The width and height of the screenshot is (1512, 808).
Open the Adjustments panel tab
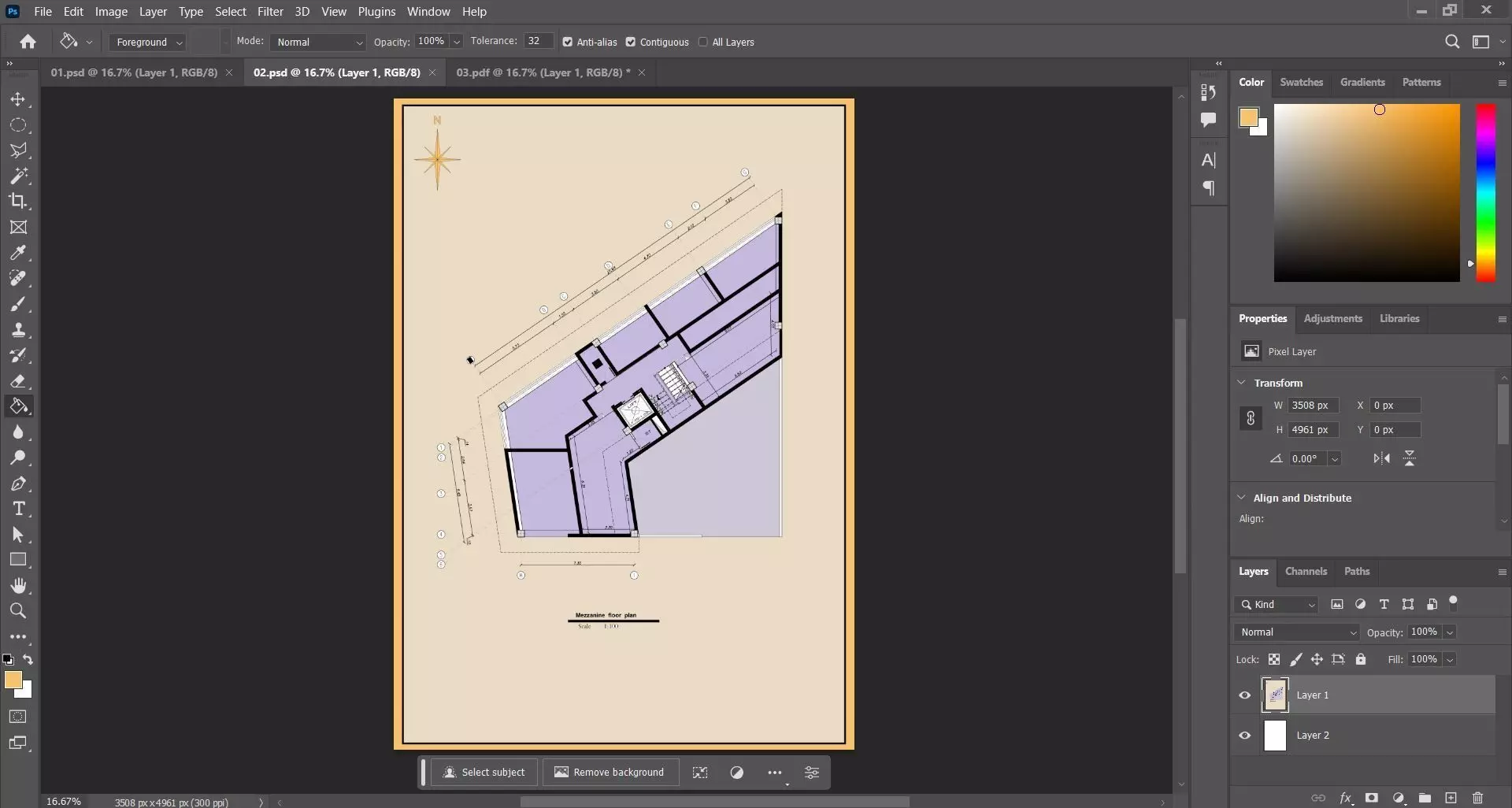coord(1332,318)
